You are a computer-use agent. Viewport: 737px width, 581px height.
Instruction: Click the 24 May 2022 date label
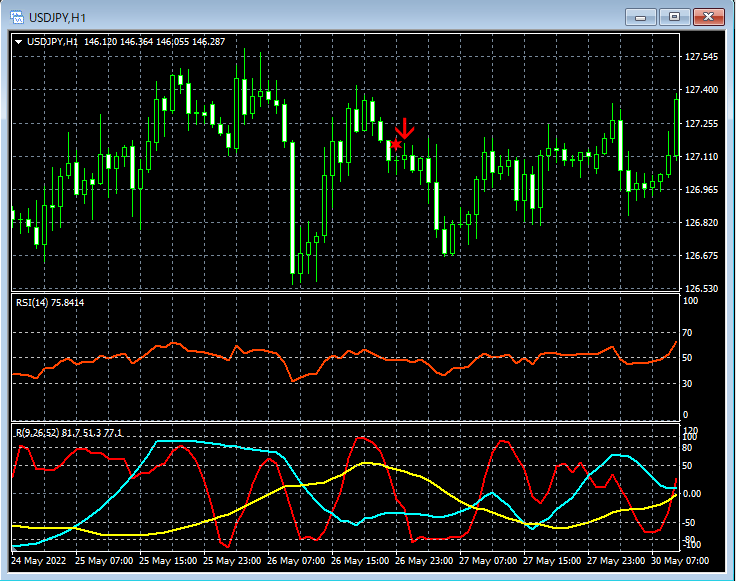(x=39, y=561)
